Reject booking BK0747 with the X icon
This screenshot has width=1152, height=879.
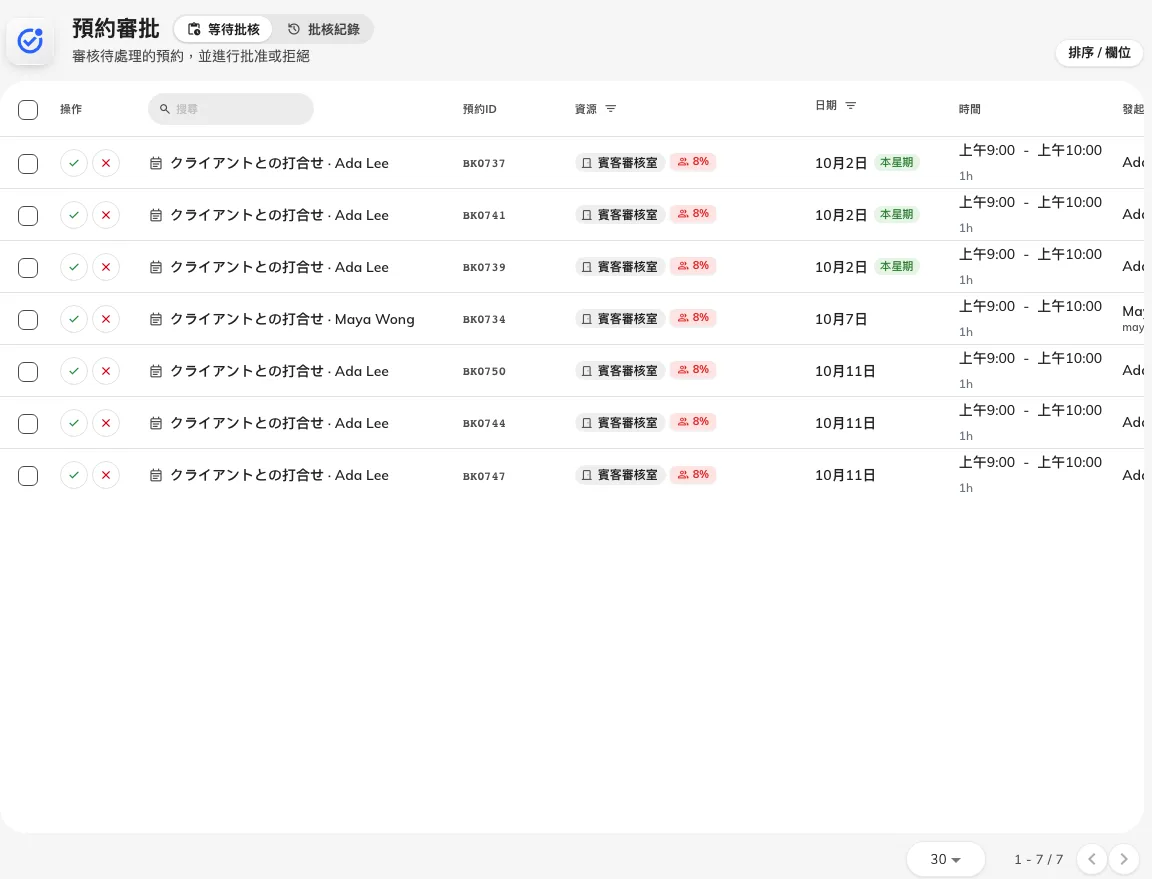[x=106, y=476]
